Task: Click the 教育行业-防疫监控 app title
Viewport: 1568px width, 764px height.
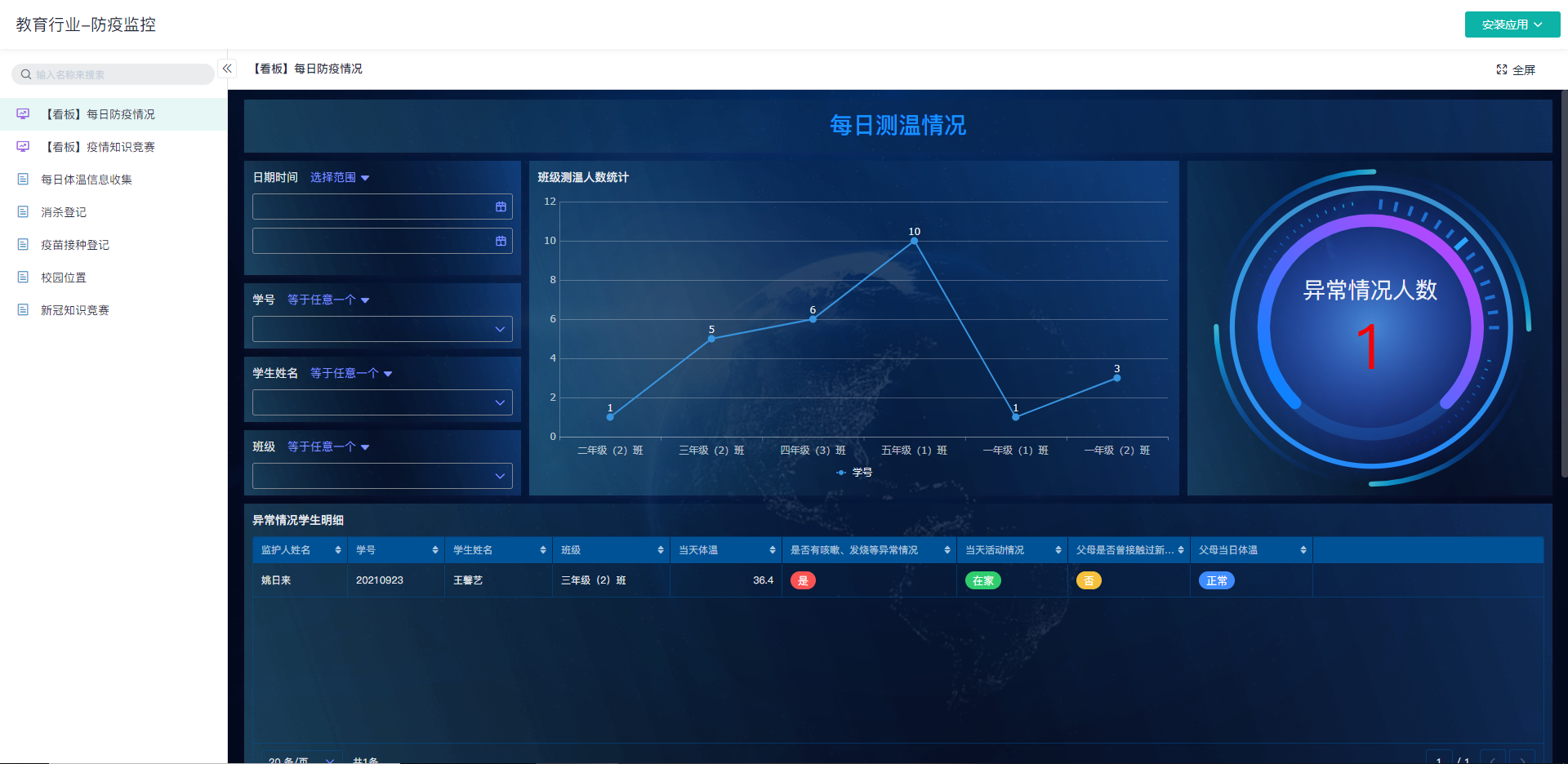Action: click(x=86, y=24)
